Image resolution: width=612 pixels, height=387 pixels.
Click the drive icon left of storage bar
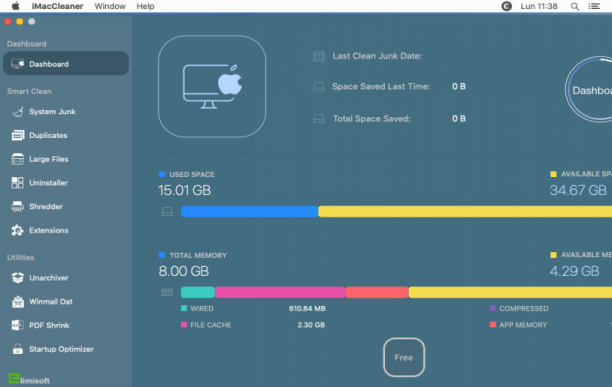tap(167, 211)
